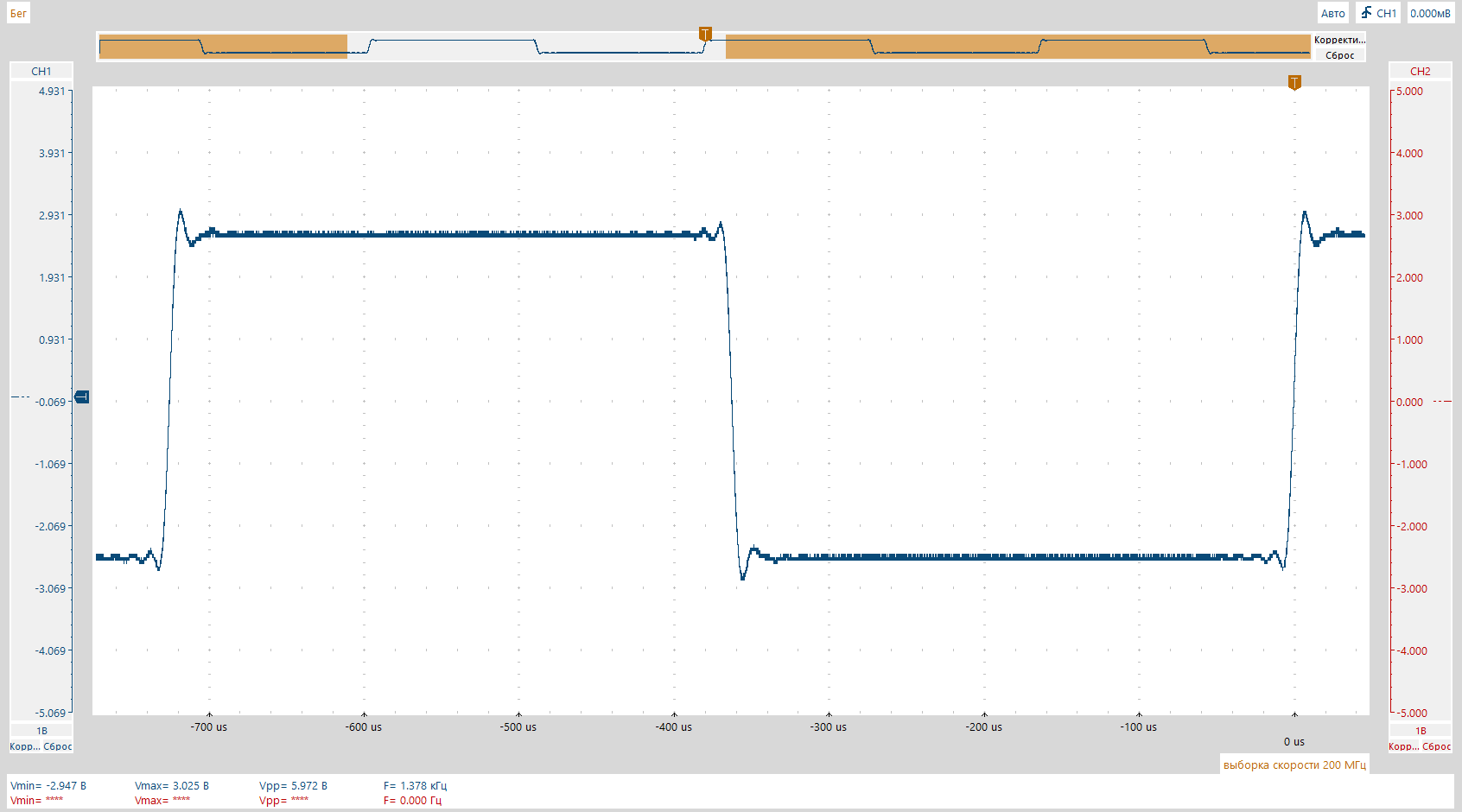This screenshot has height=812, width=1462.
Task: Click the red Vmax= **** CH2 measurement
Action: click(x=162, y=801)
